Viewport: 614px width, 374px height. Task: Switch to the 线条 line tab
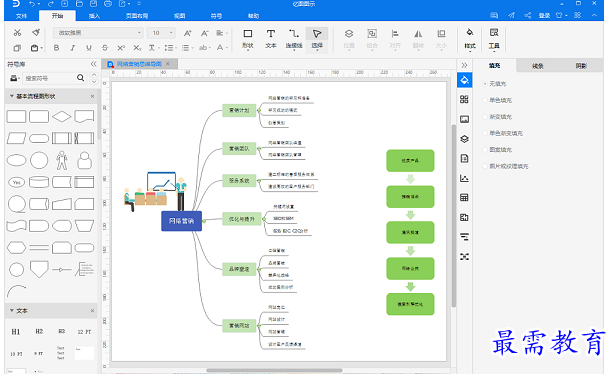point(538,66)
